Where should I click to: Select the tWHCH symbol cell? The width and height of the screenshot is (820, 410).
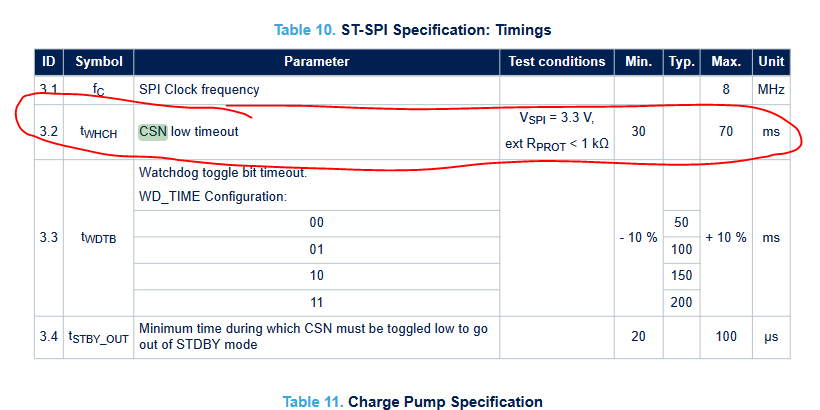(x=99, y=132)
